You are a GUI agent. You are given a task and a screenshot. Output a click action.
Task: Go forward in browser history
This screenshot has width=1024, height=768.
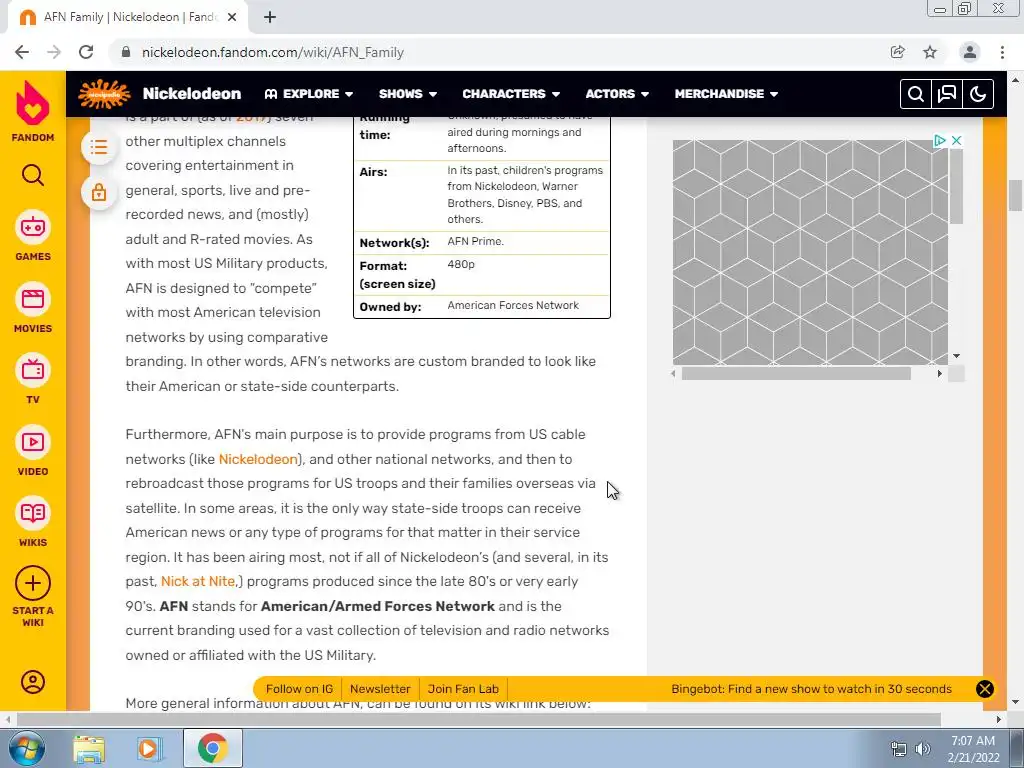[54, 52]
